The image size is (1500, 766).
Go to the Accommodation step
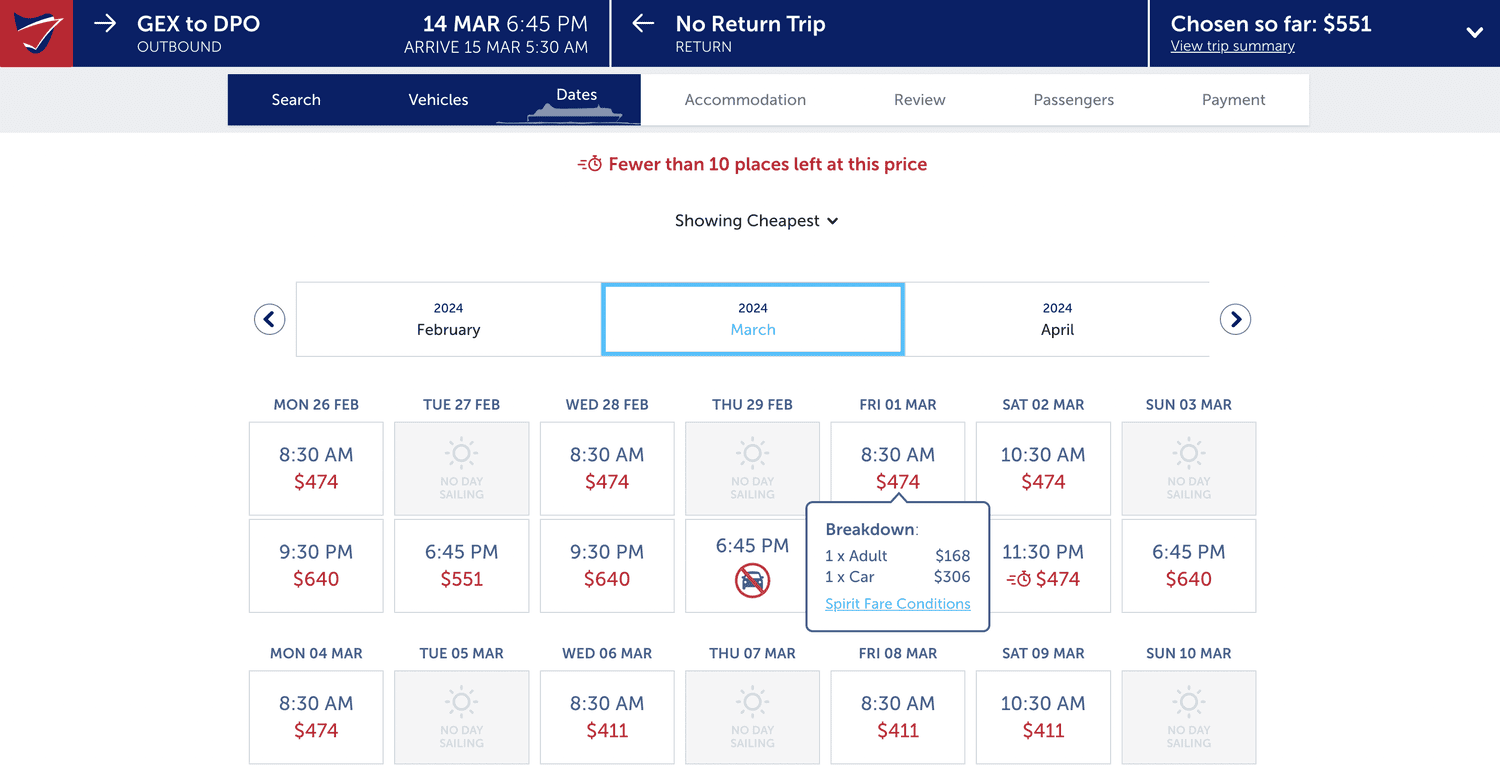(x=745, y=100)
